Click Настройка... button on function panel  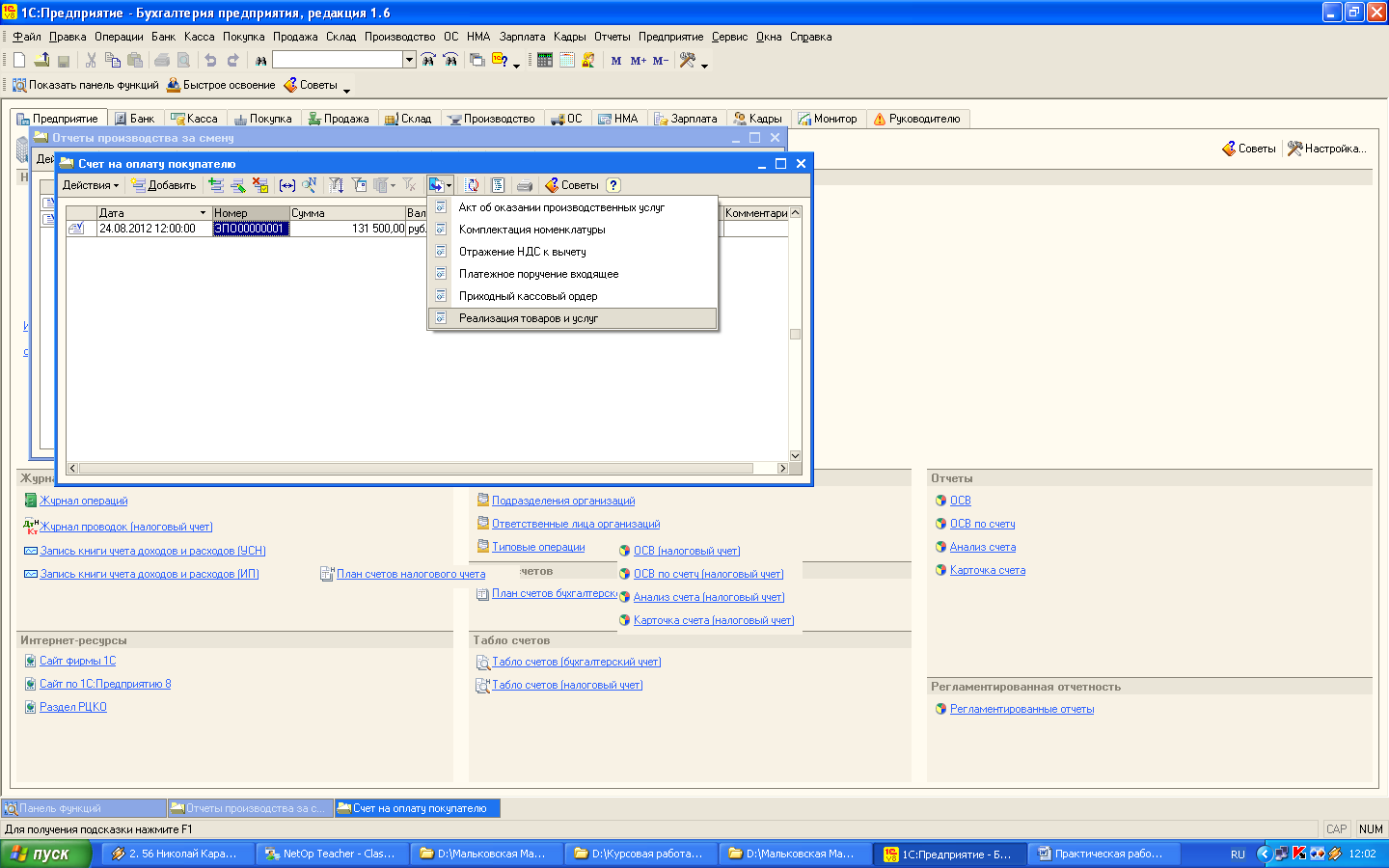1327,149
